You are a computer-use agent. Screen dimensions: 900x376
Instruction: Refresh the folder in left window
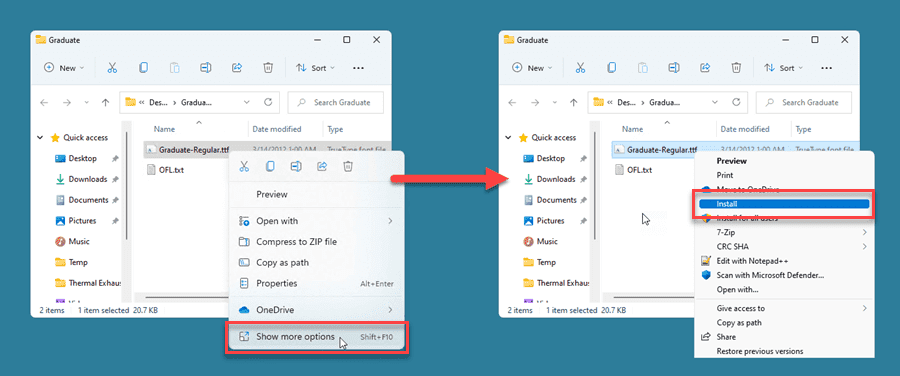click(267, 103)
